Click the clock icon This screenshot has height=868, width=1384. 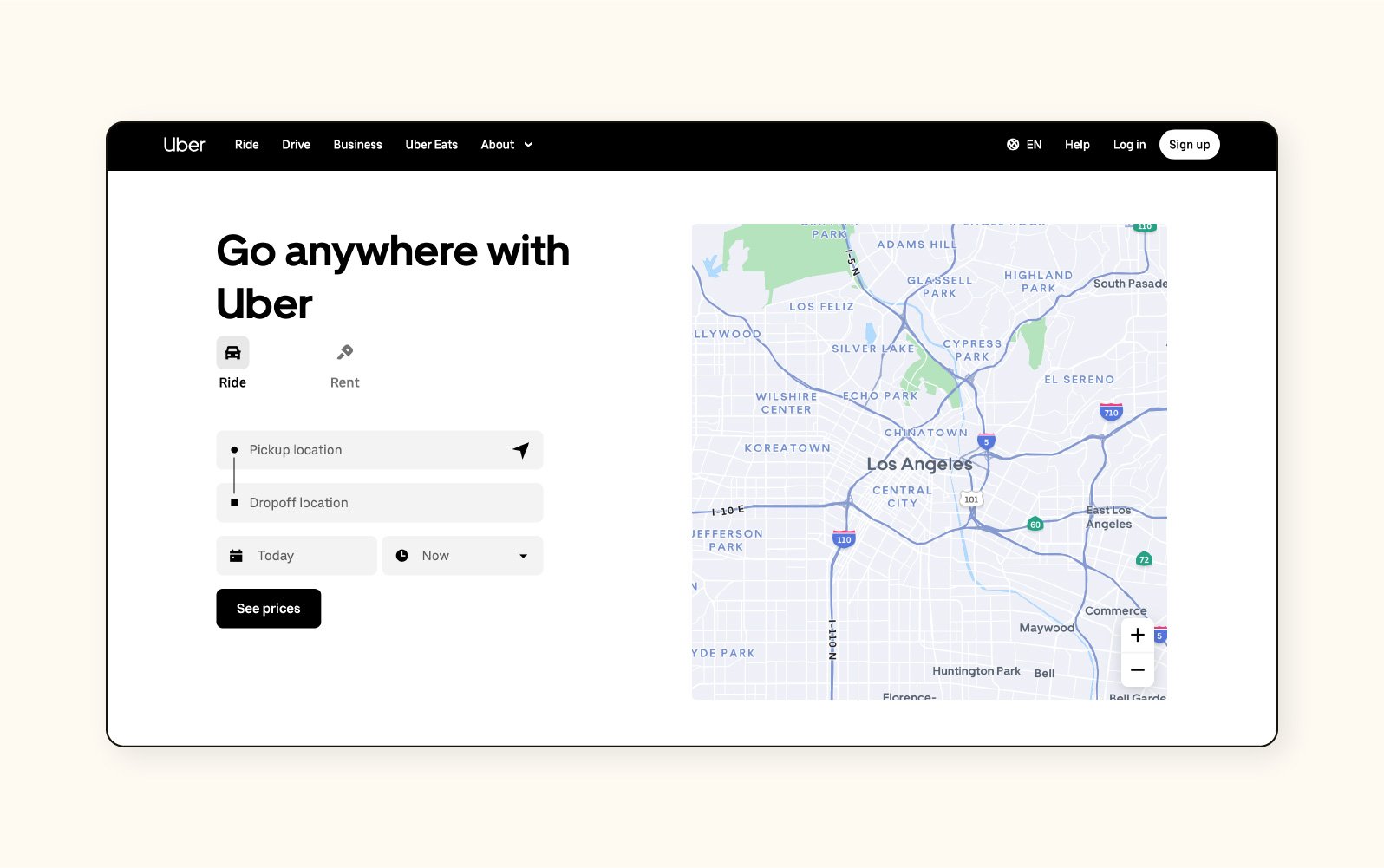(x=401, y=556)
